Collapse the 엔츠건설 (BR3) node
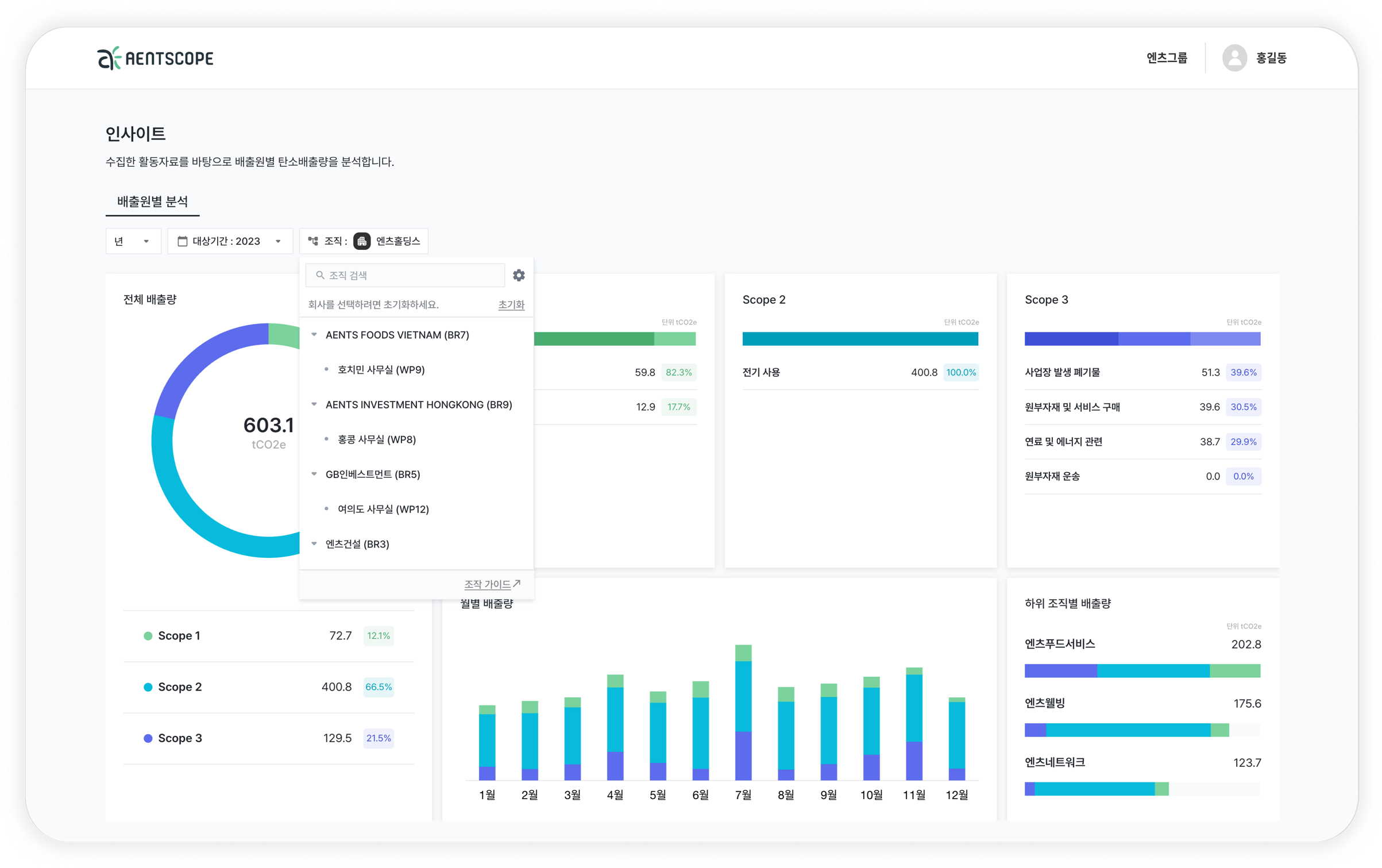Viewport: 1382px width, 868px height. 314,544
